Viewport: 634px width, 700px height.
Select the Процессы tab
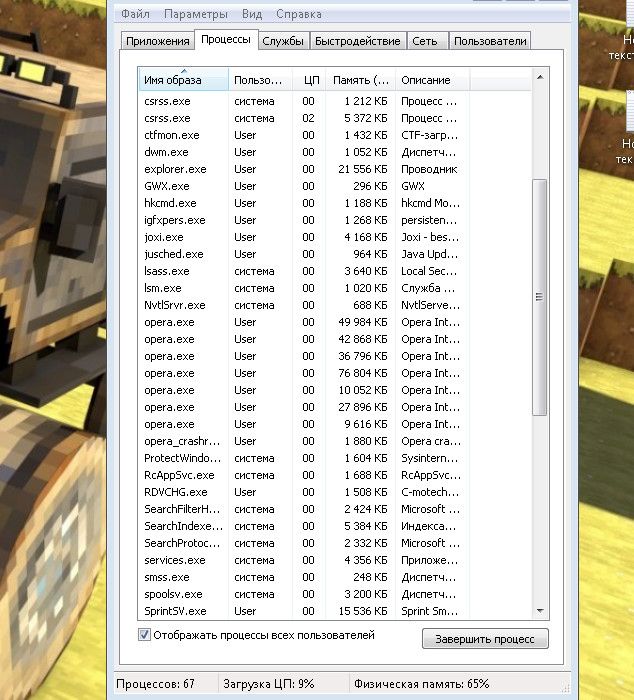tap(226, 39)
